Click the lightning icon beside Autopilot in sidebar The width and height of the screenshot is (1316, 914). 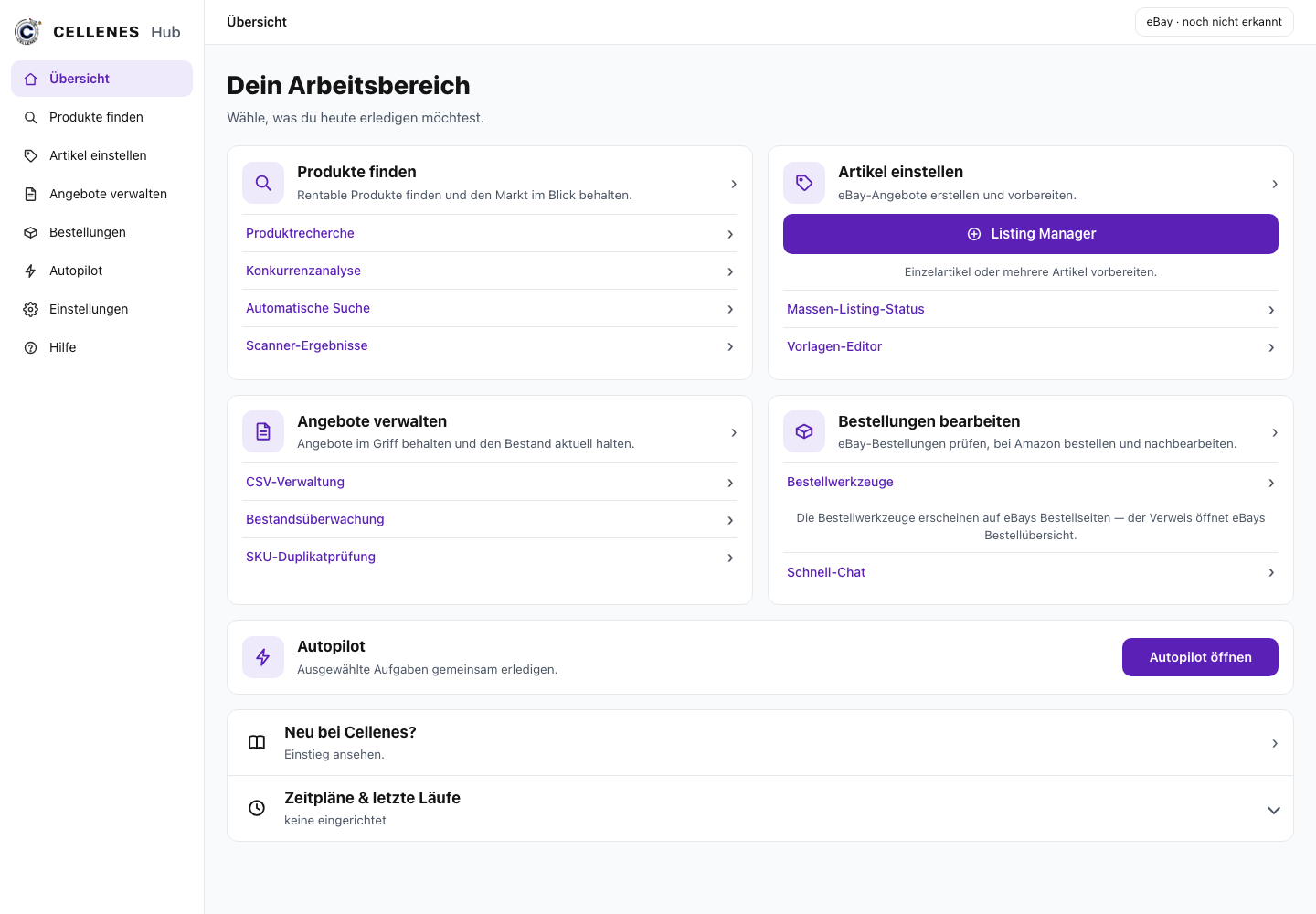(31, 271)
